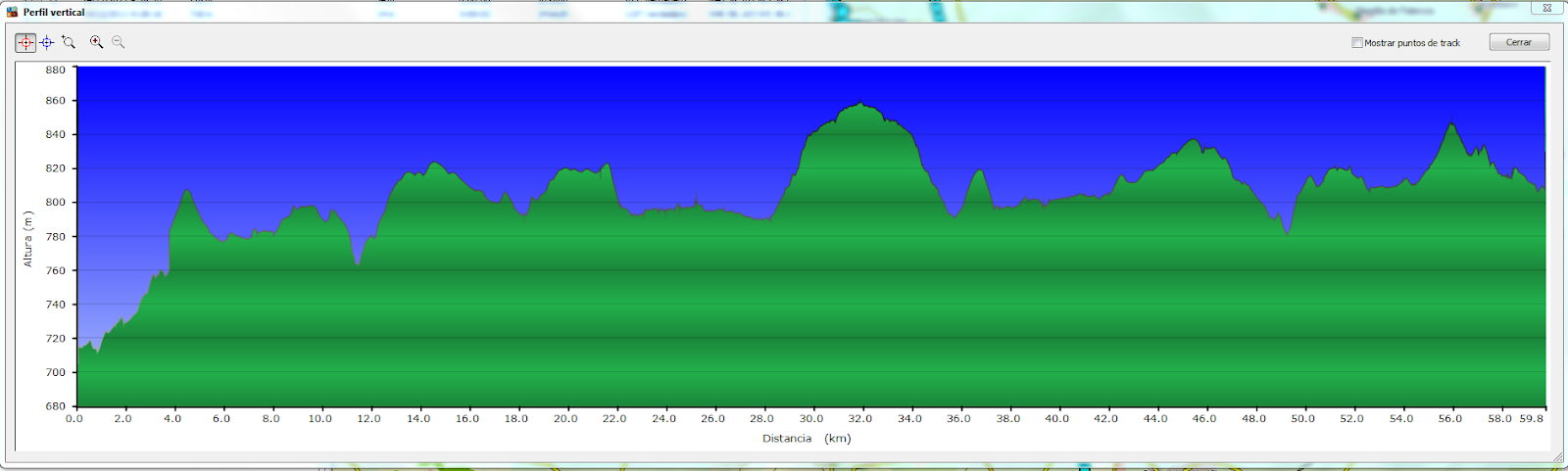Click the 680 altitude axis label

coord(56,405)
